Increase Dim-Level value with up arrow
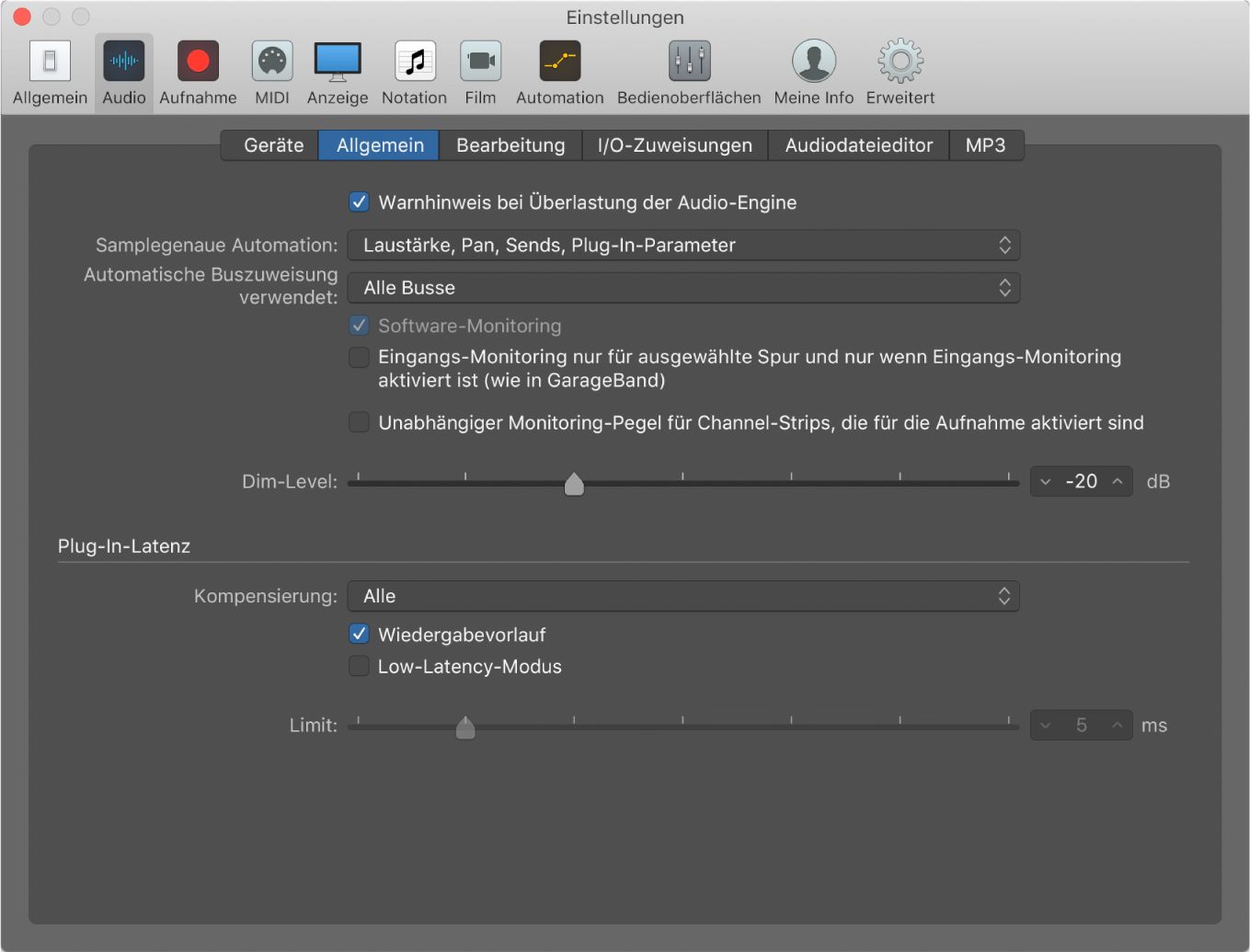Screen dimensions: 1250x952 pos(1118,481)
